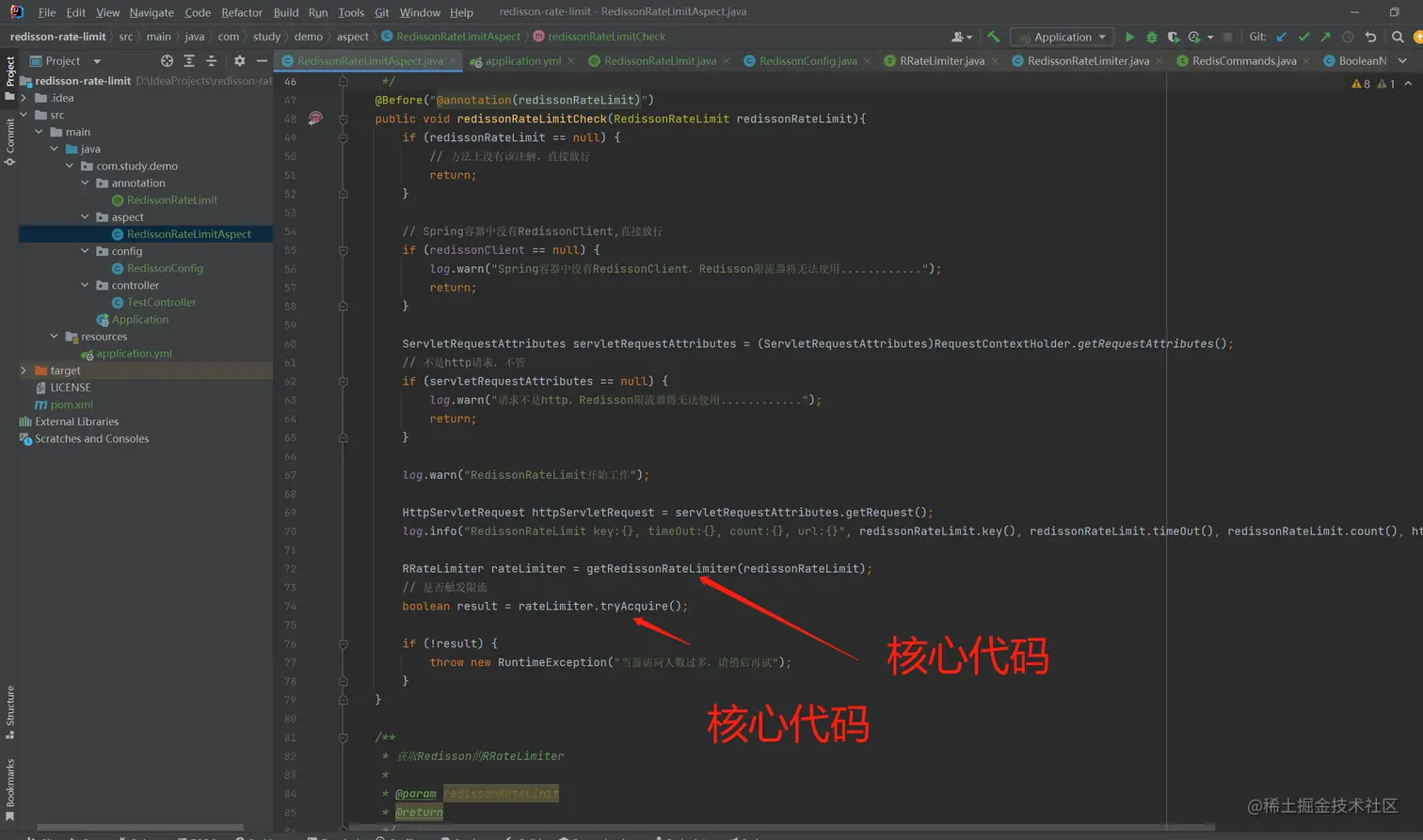The image size is (1423, 840).
Task: Git rollback undo arrow icon
Action: point(1370,37)
